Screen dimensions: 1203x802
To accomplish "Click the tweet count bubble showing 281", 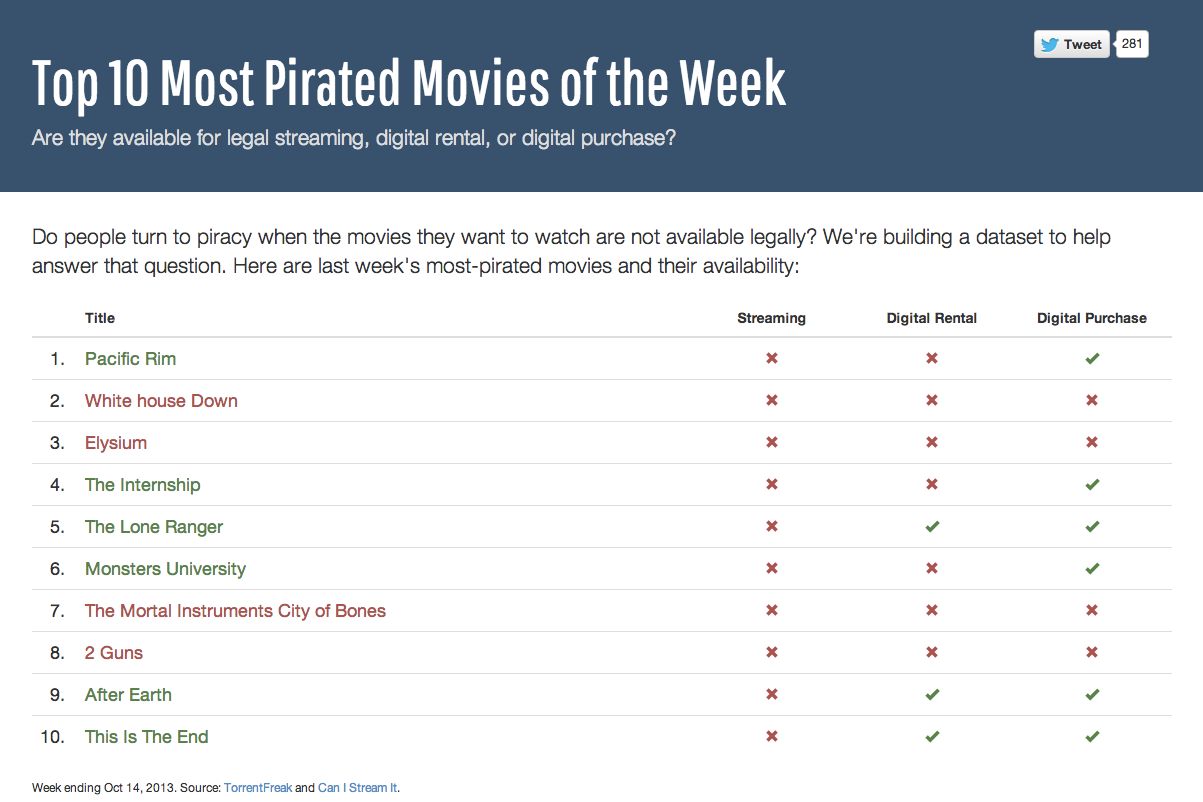I will [1132, 44].
